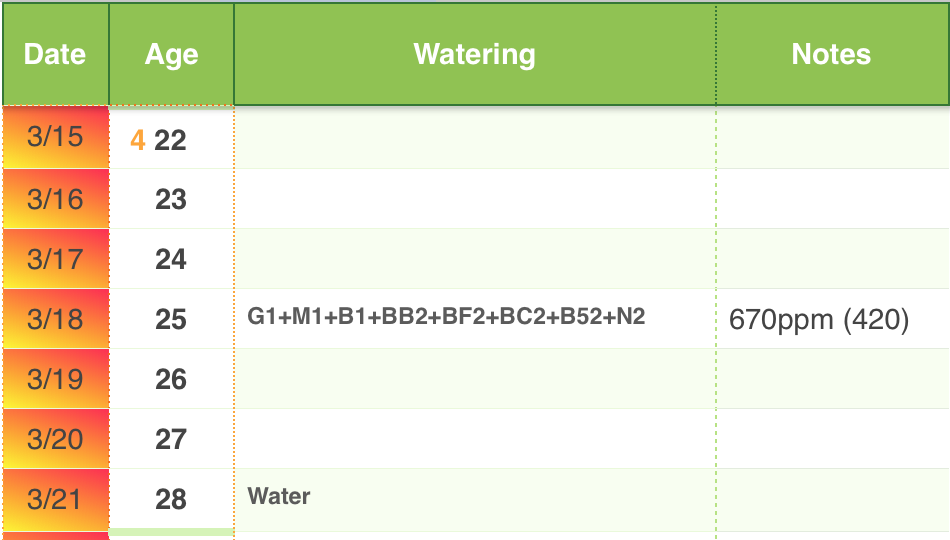Select the age 24 cell
This screenshot has height=540, width=950.
point(171,259)
